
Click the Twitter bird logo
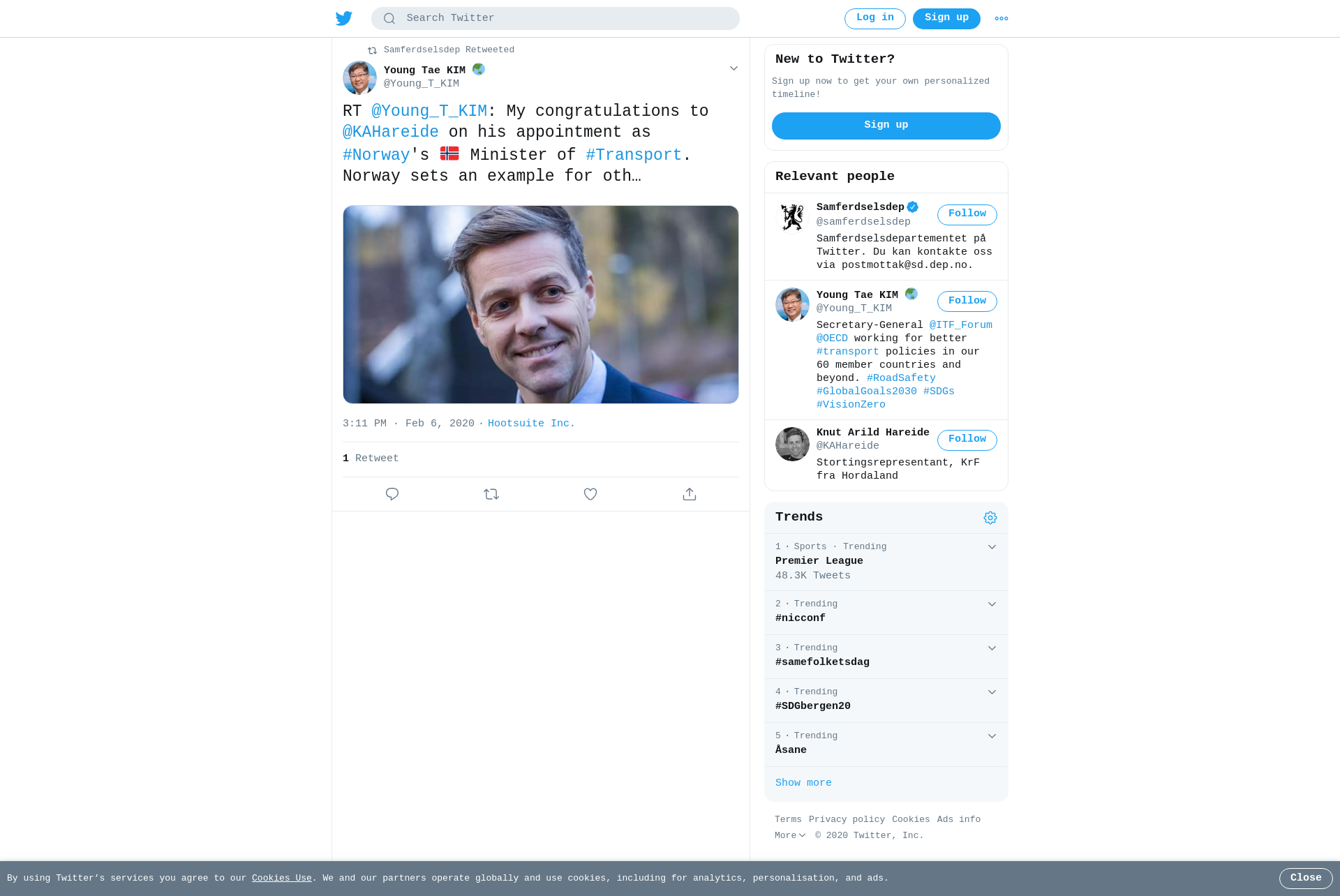point(343,18)
